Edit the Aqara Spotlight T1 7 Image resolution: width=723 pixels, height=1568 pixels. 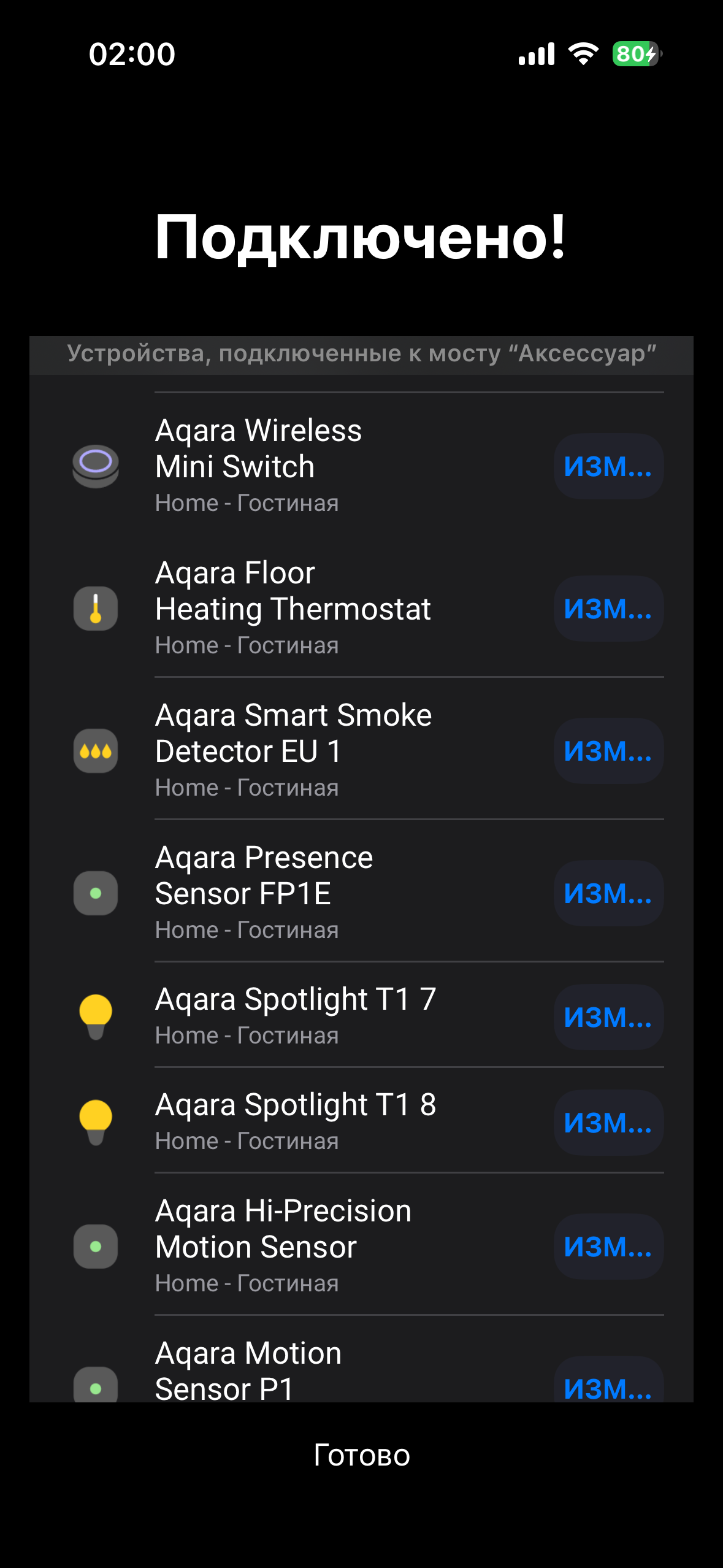point(608,1017)
